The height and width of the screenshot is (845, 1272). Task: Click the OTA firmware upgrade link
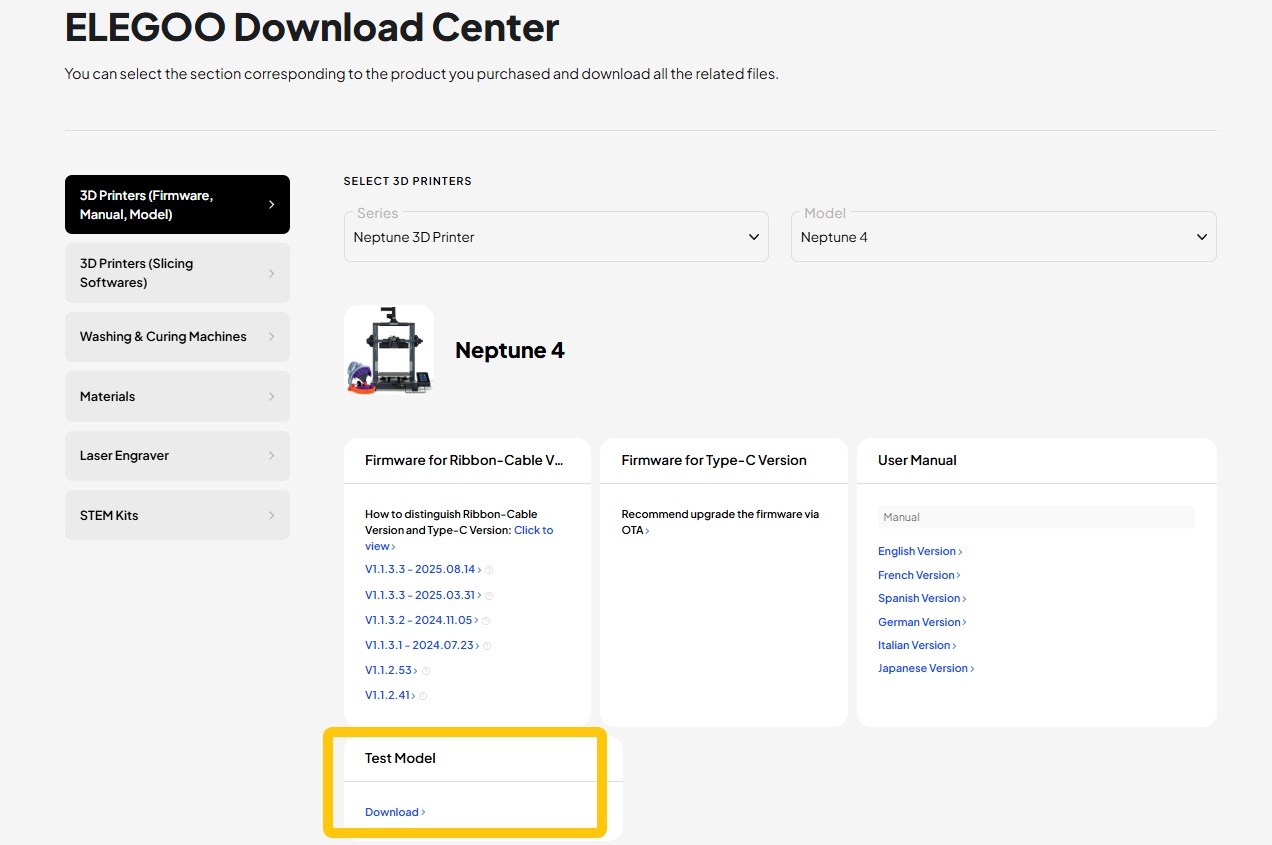point(635,531)
